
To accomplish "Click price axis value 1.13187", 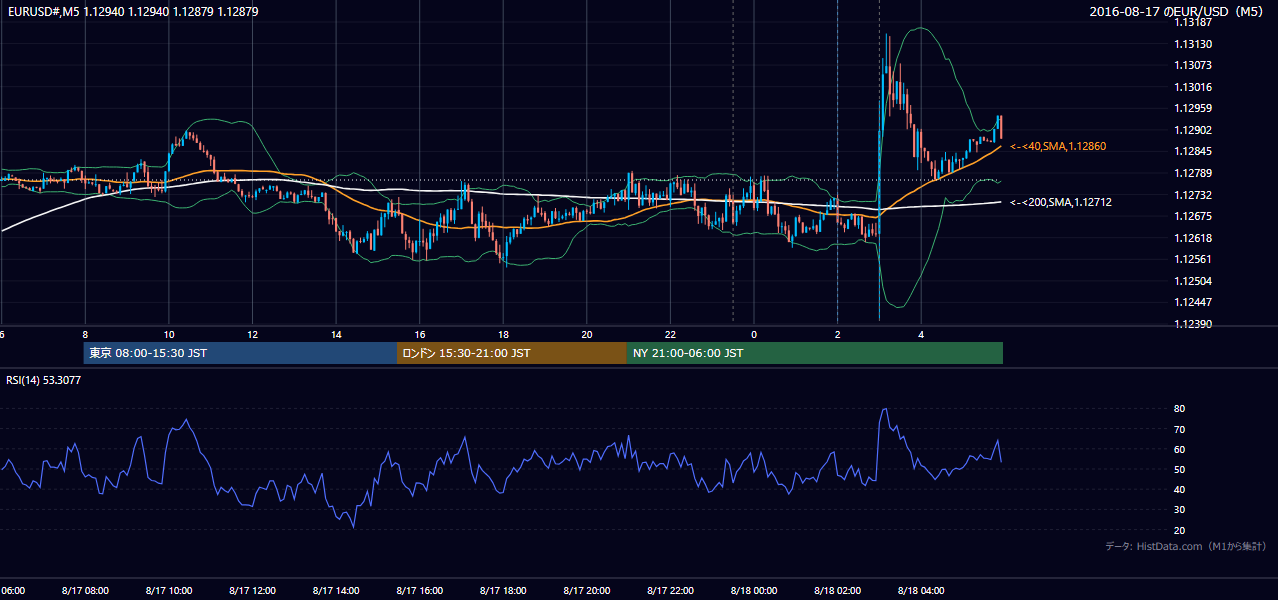I will [x=1193, y=22].
